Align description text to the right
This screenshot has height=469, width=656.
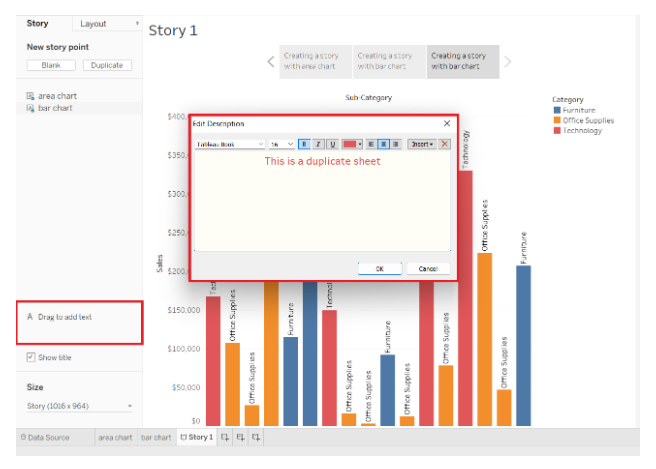(x=396, y=144)
